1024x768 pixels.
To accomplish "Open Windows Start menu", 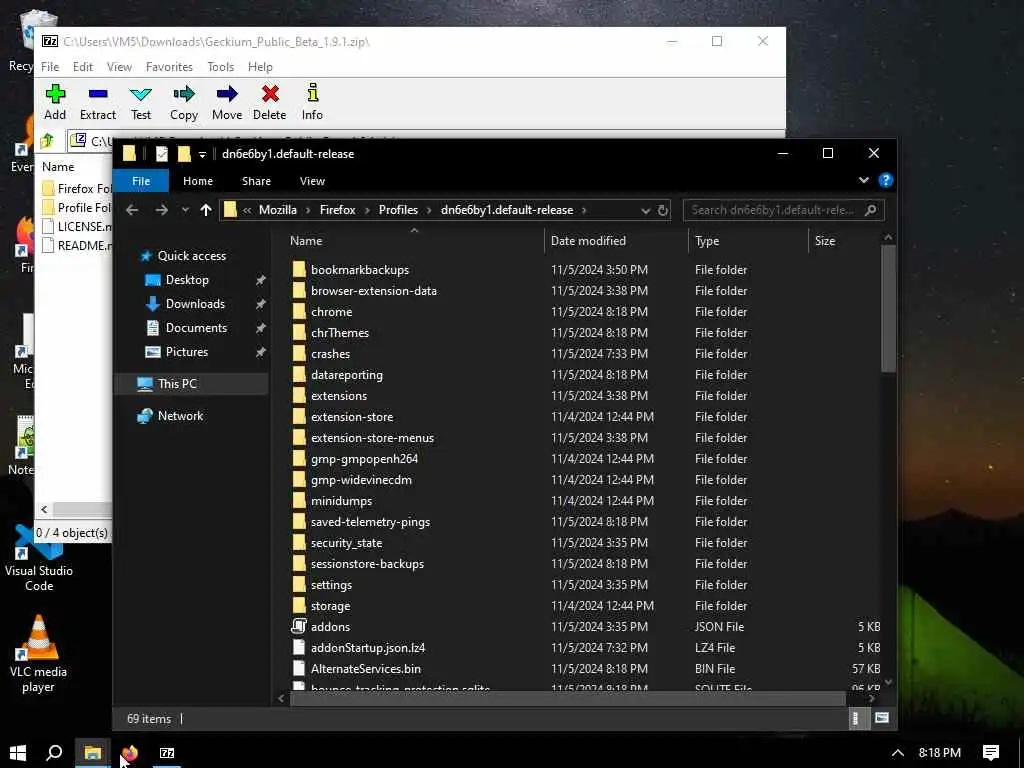I will 18,752.
